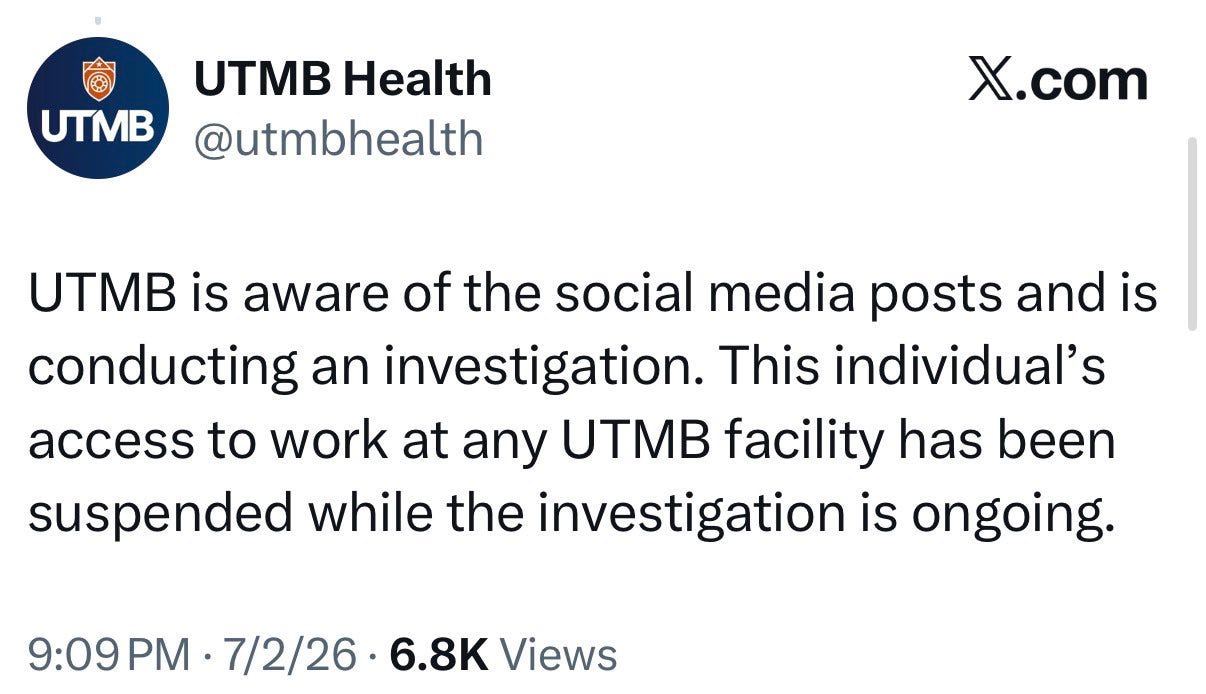Screen dimensions: 1206x694
Task: Click the word Views in footer
Action: click(558, 656)
